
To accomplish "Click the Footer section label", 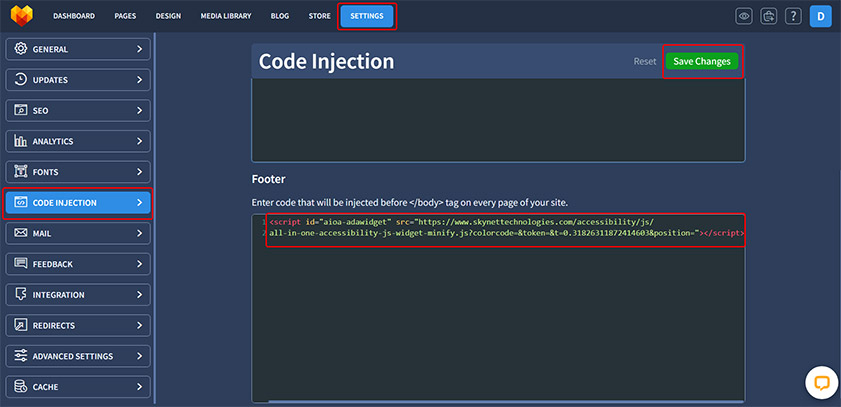I will pos(268,179).
